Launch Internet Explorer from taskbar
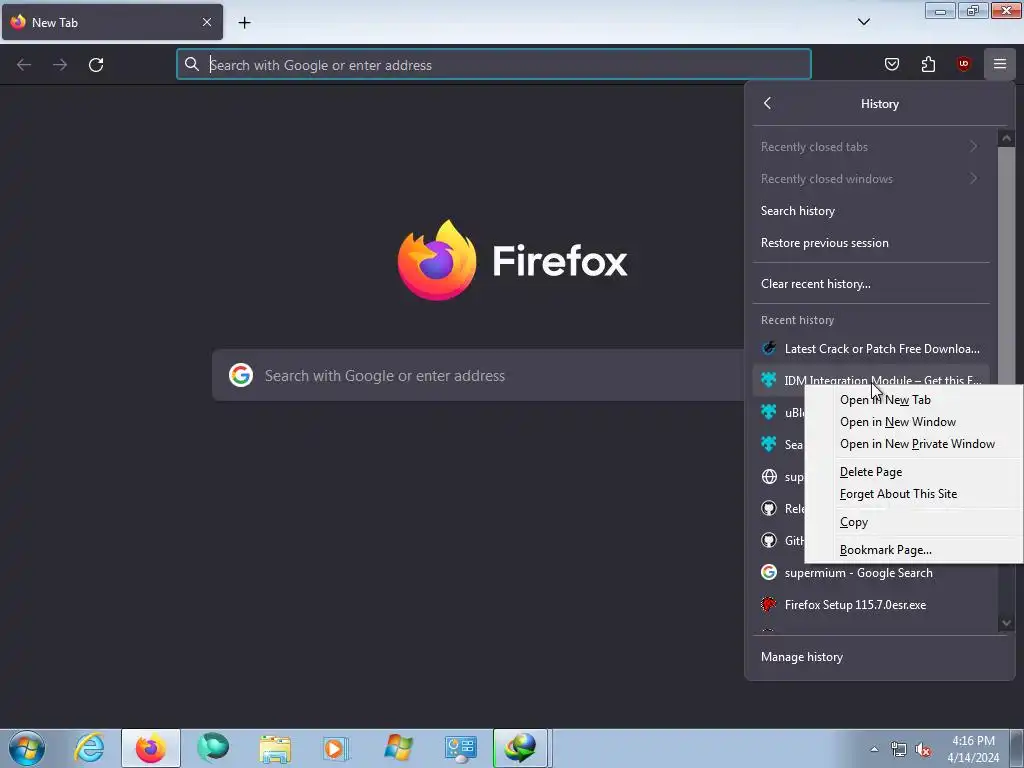Image resolution: width=1024 pixels, height=768 pixels. coord(89,748)
